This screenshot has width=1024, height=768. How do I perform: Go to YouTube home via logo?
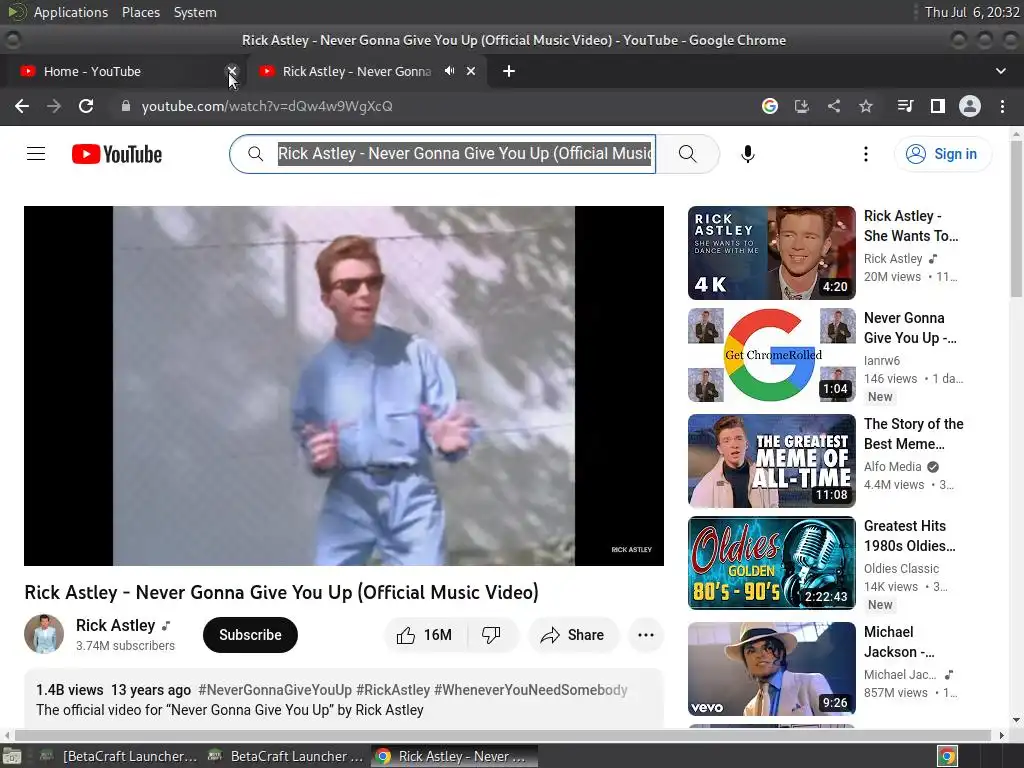point(117,154)
